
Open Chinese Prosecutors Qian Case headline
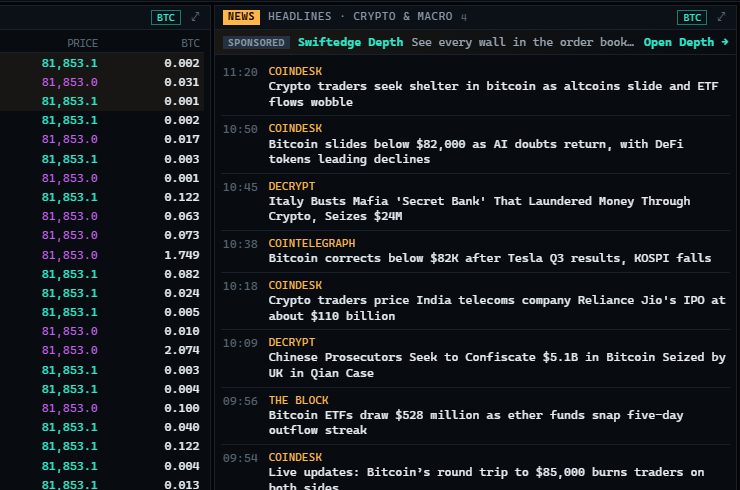497,365
